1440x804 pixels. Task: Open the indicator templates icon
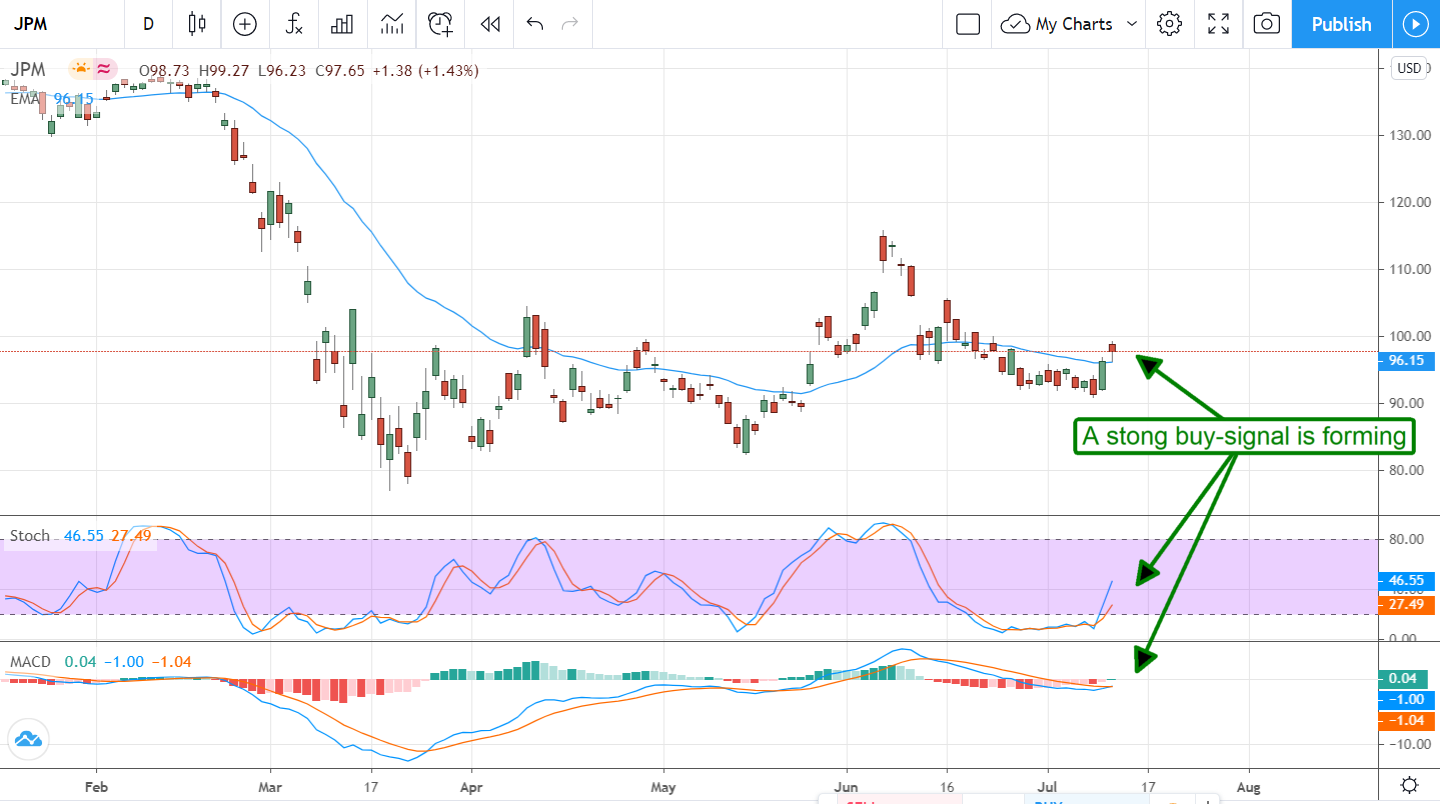(391, 24)
